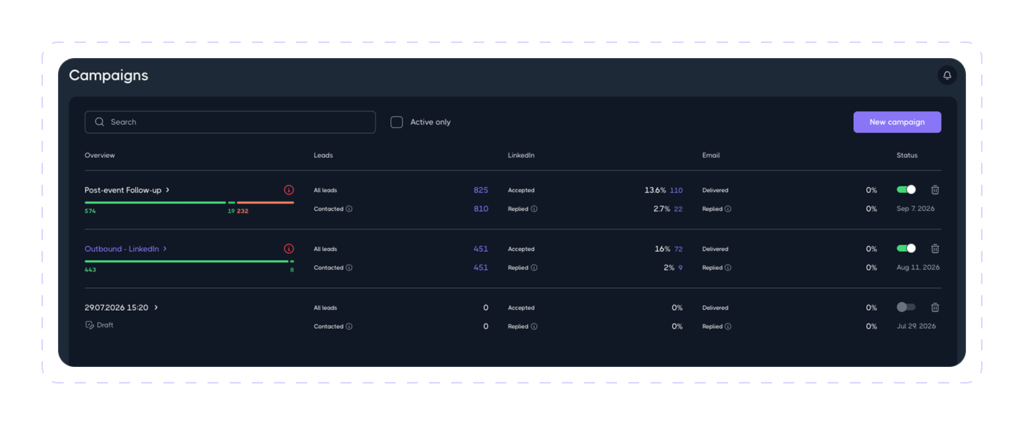Click Outbound - LinkedIn Contacted info icon
1024x425 pixels.
point(349,268)
